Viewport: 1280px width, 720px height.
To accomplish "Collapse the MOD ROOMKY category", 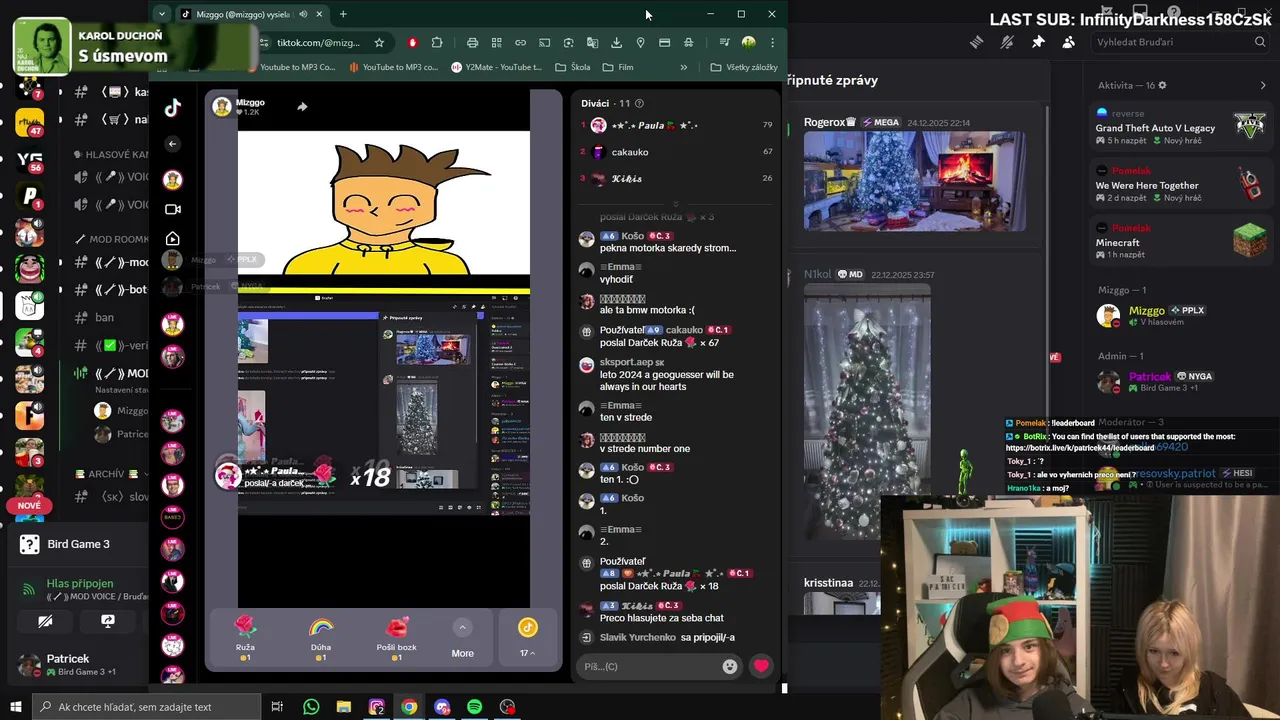I will click(x=112, y=239).
